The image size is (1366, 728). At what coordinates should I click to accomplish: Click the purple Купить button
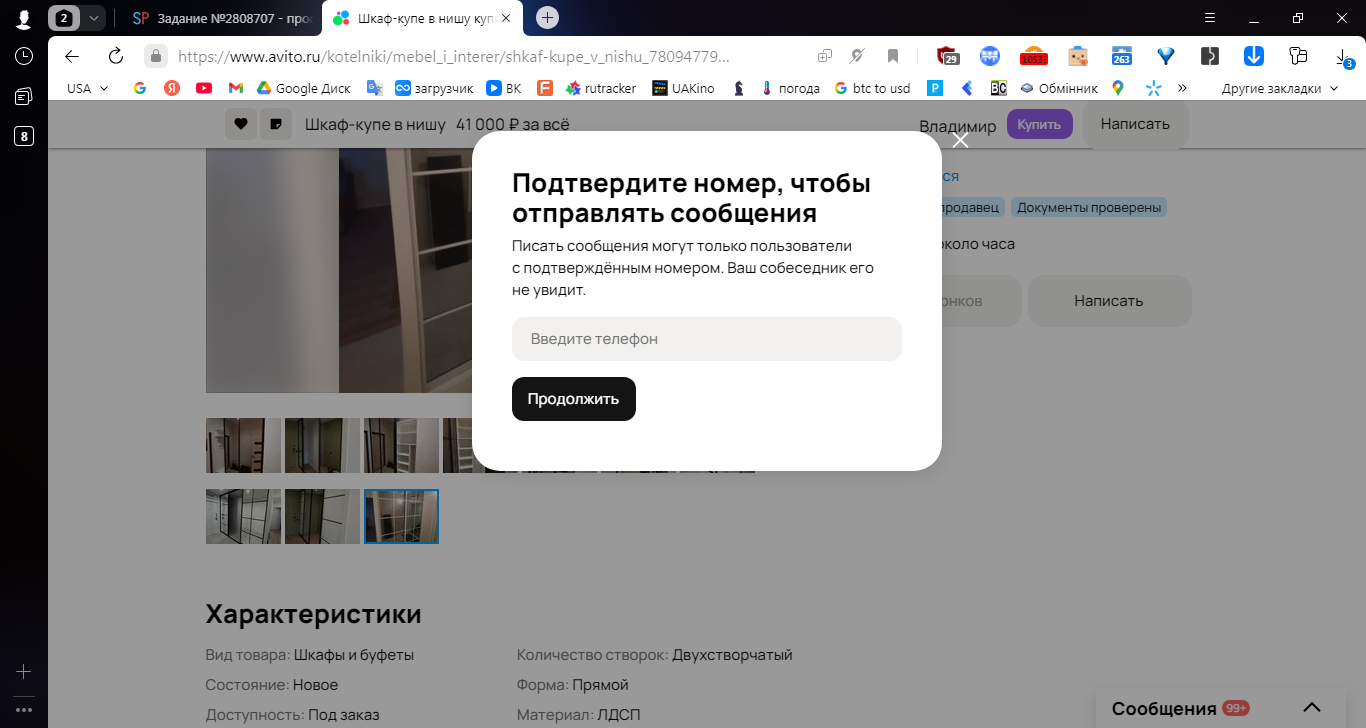tap(1040, 124)
